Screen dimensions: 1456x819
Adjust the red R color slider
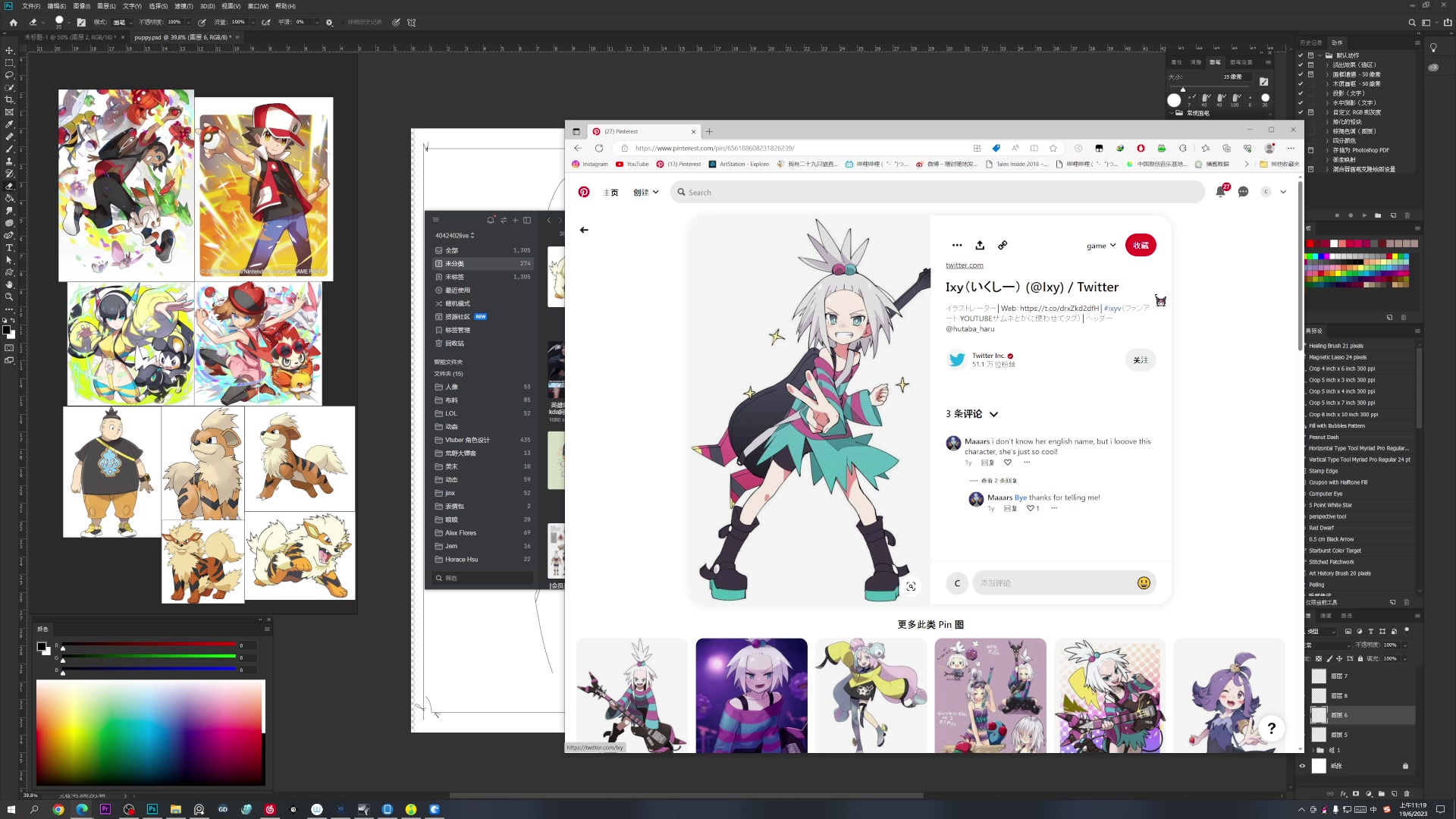coord(149,646)
